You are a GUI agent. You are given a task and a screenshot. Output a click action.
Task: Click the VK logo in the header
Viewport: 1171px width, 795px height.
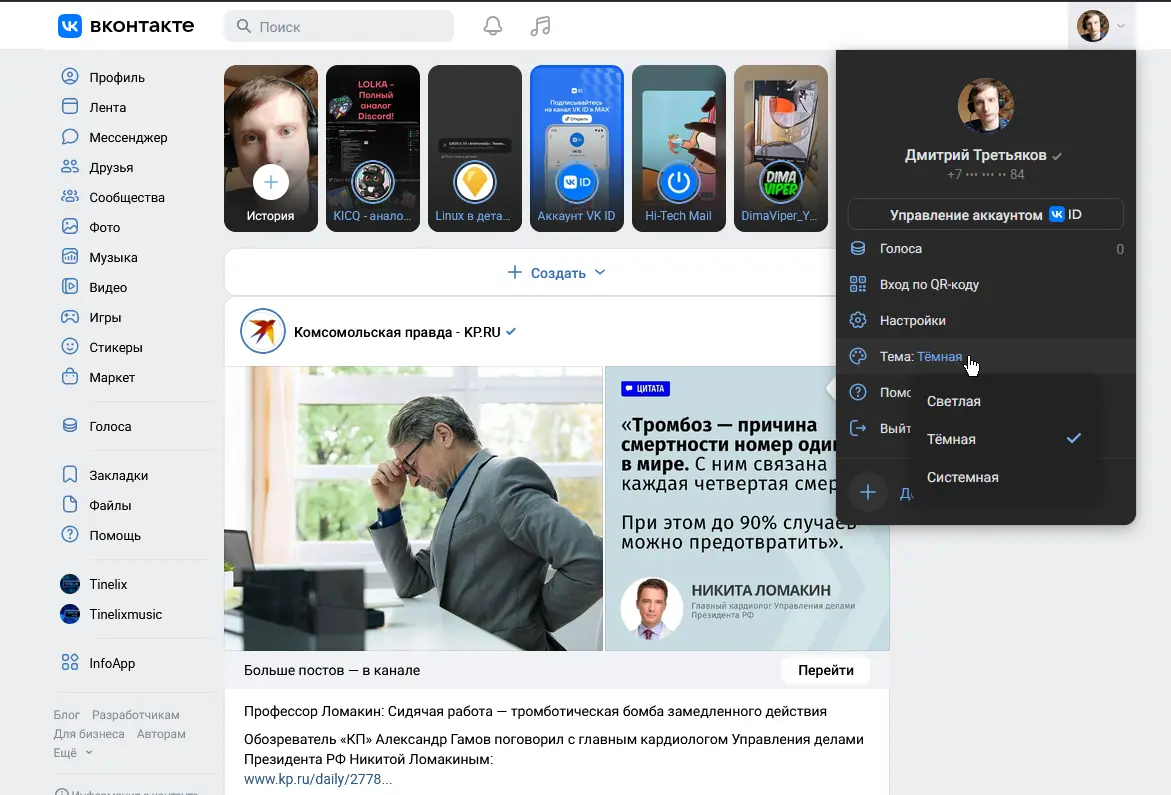(125, 26)
